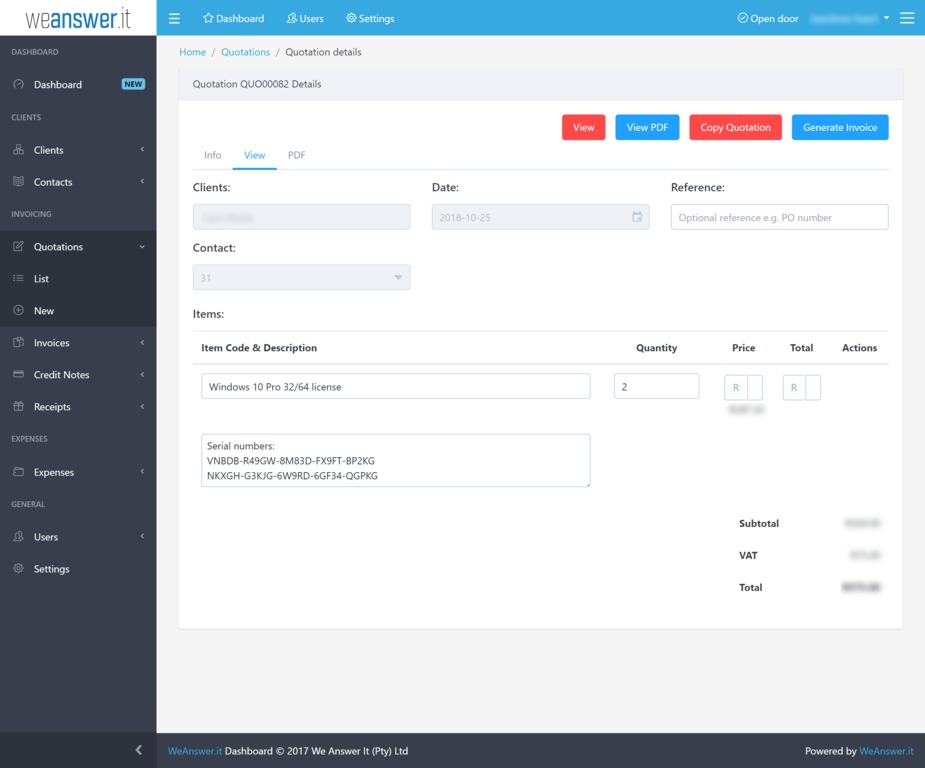Expand the Clients sidebar submenu
Viewport: 925px width, 768px height.
tap(142, 150)
